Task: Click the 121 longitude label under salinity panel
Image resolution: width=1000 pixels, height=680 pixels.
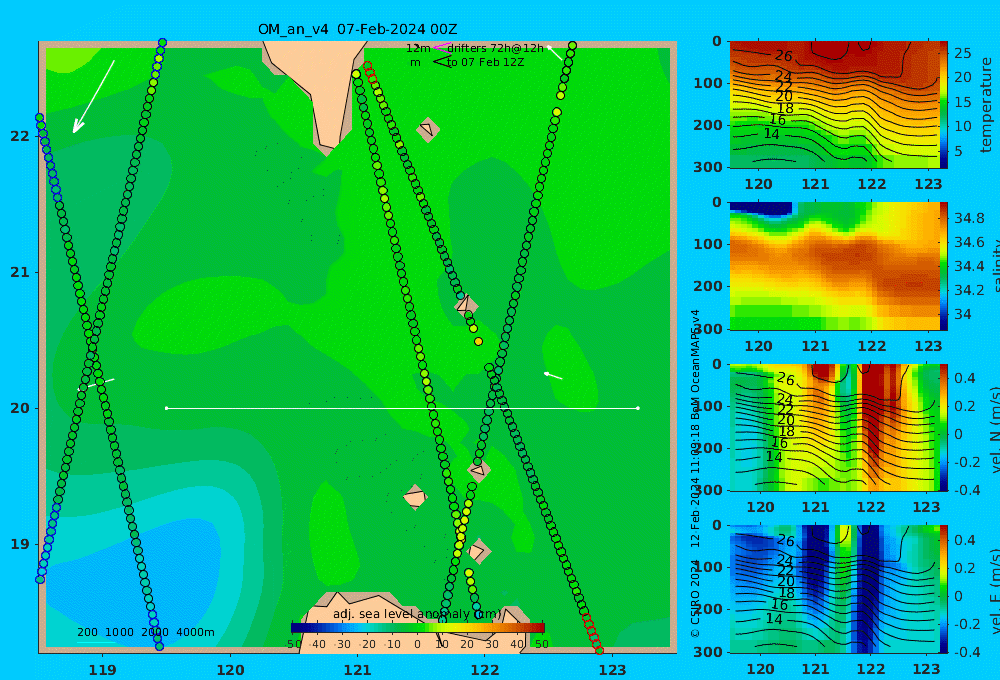Action: 815,346
